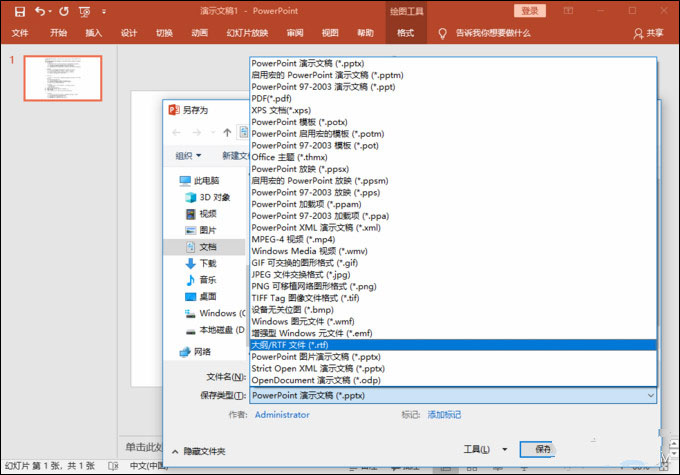
Task: Open the 组织 dropdown menu
Action: pos(188,156)
